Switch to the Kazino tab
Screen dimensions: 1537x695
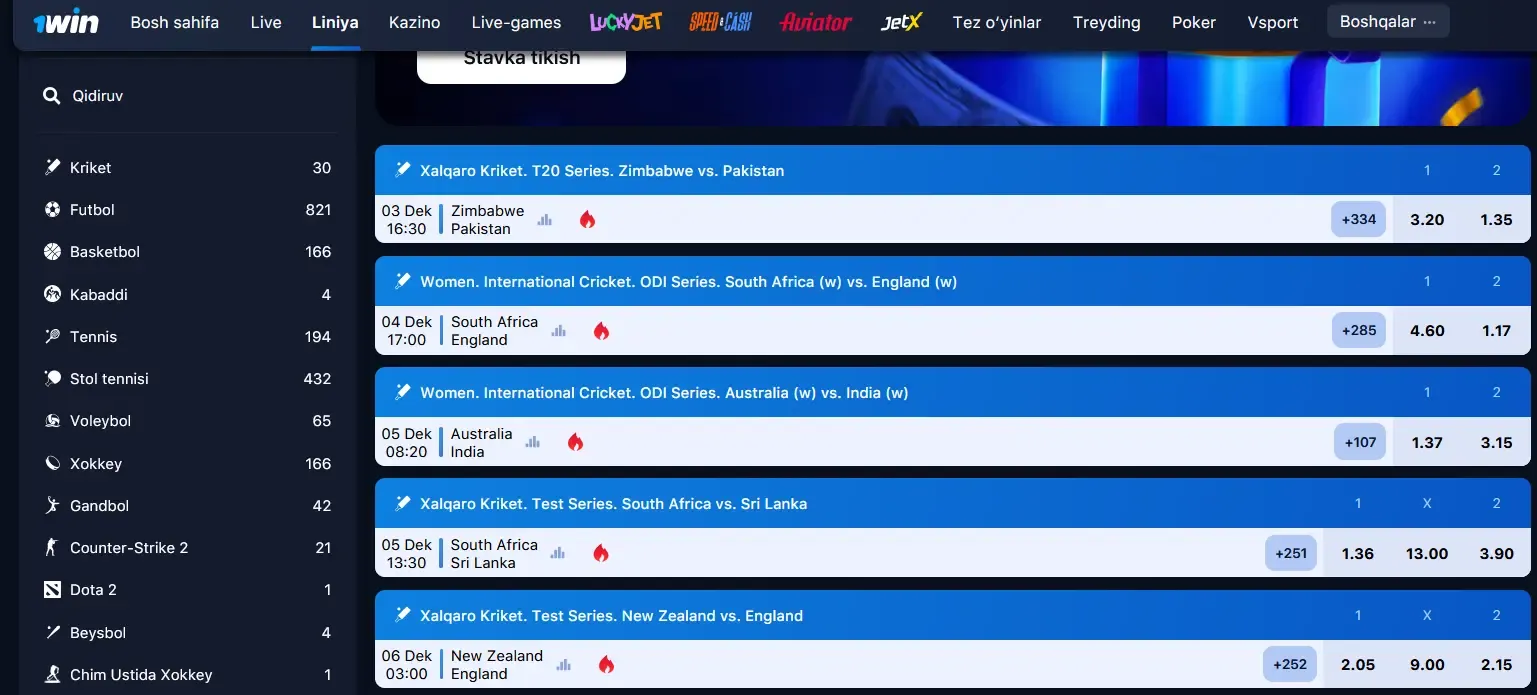(x=415, y=22)
